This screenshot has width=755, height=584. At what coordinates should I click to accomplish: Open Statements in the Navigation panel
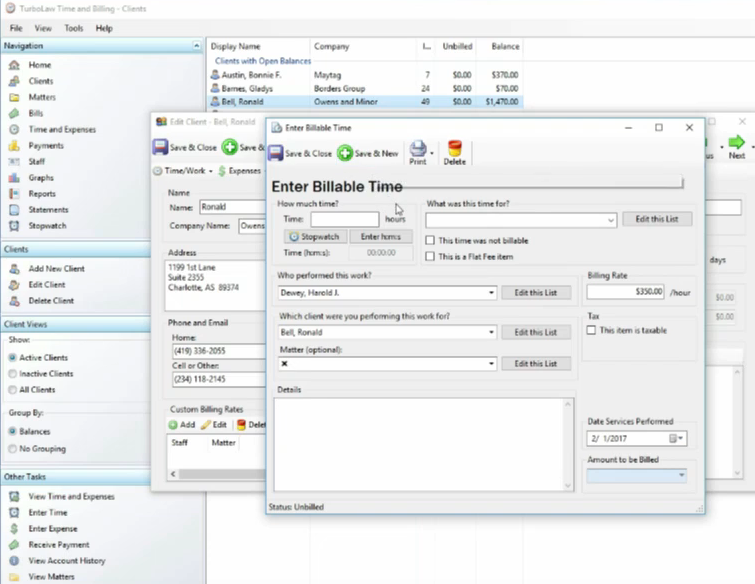48,209
